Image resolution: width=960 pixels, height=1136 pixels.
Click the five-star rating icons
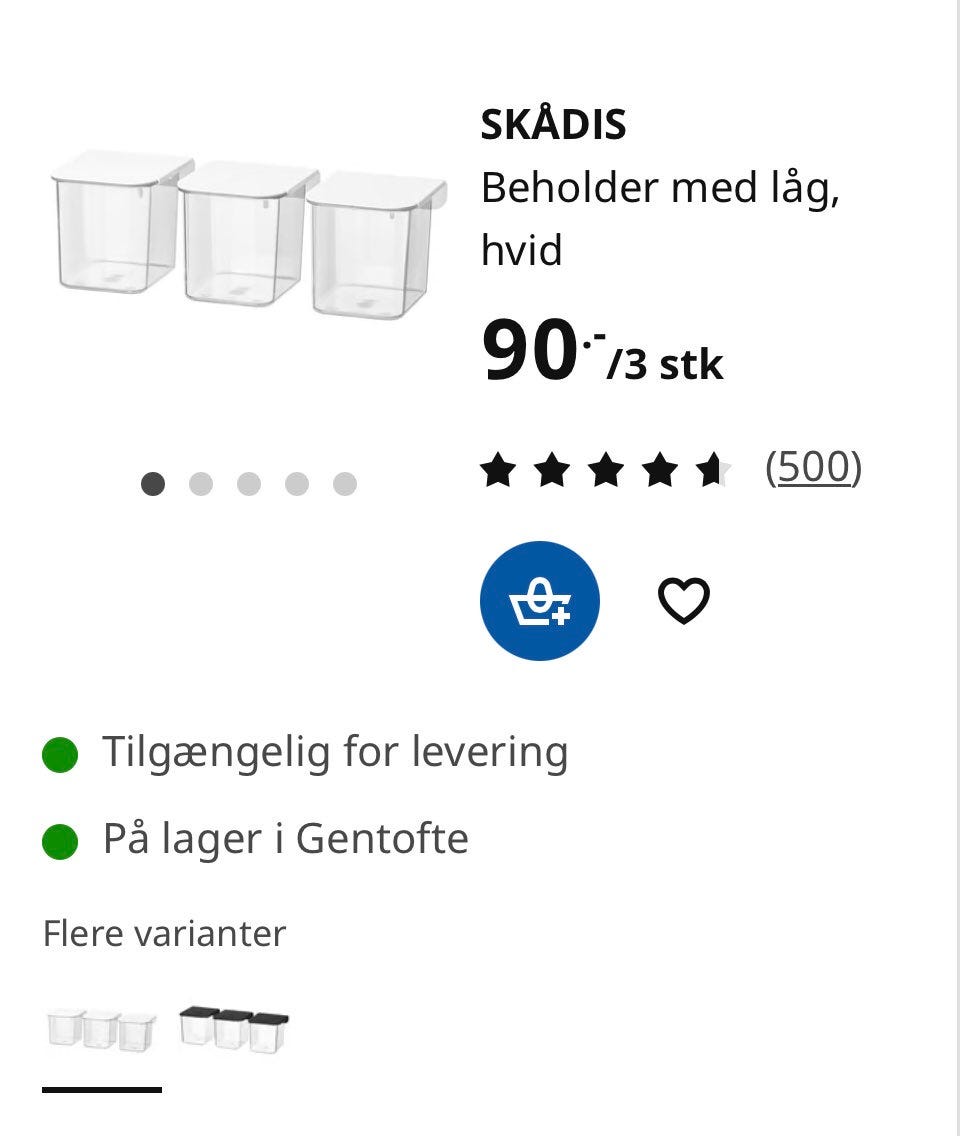click(605, 469)
